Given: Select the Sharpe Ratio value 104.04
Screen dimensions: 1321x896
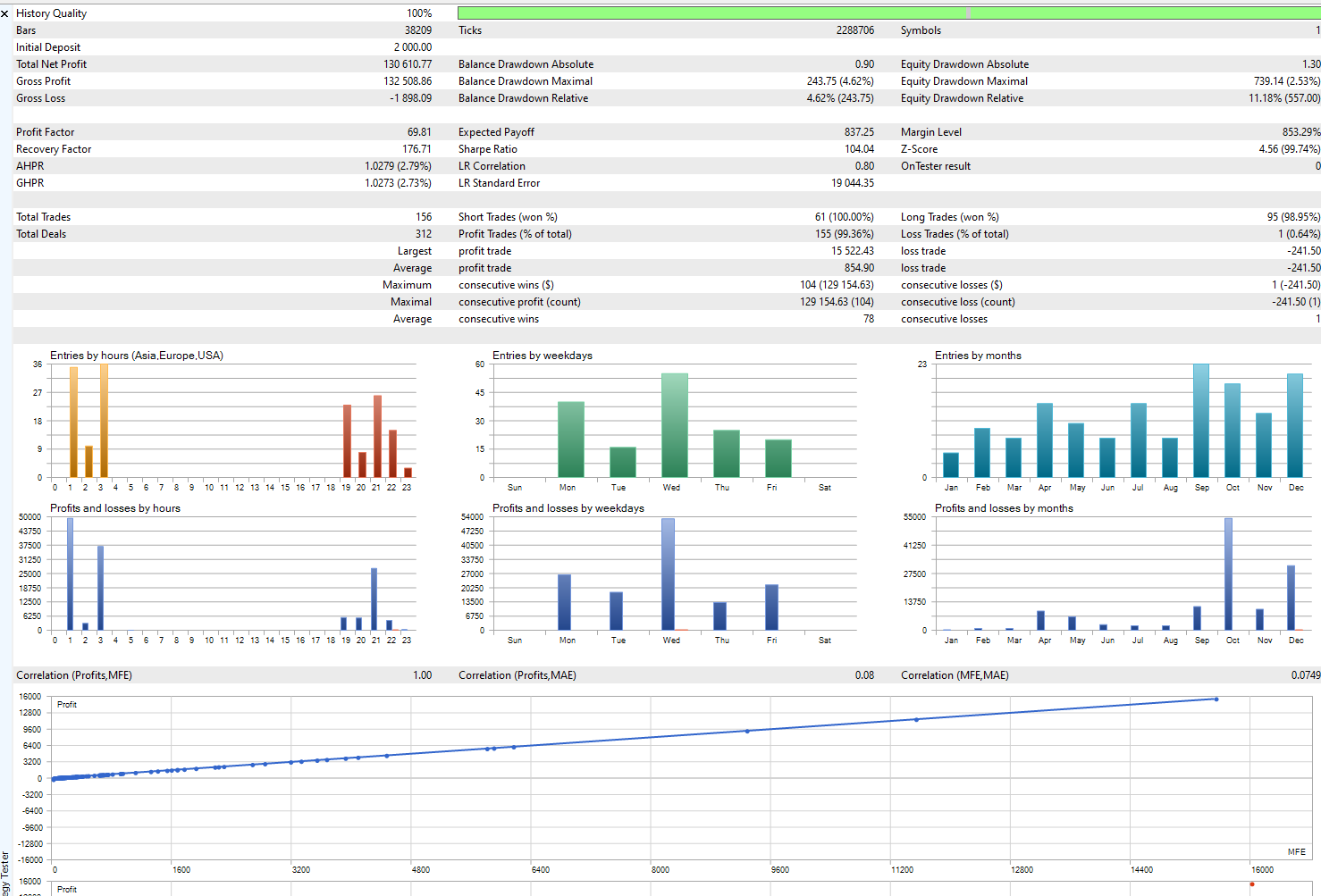Looking at the screenshot, I should click(x=859, y=149).
